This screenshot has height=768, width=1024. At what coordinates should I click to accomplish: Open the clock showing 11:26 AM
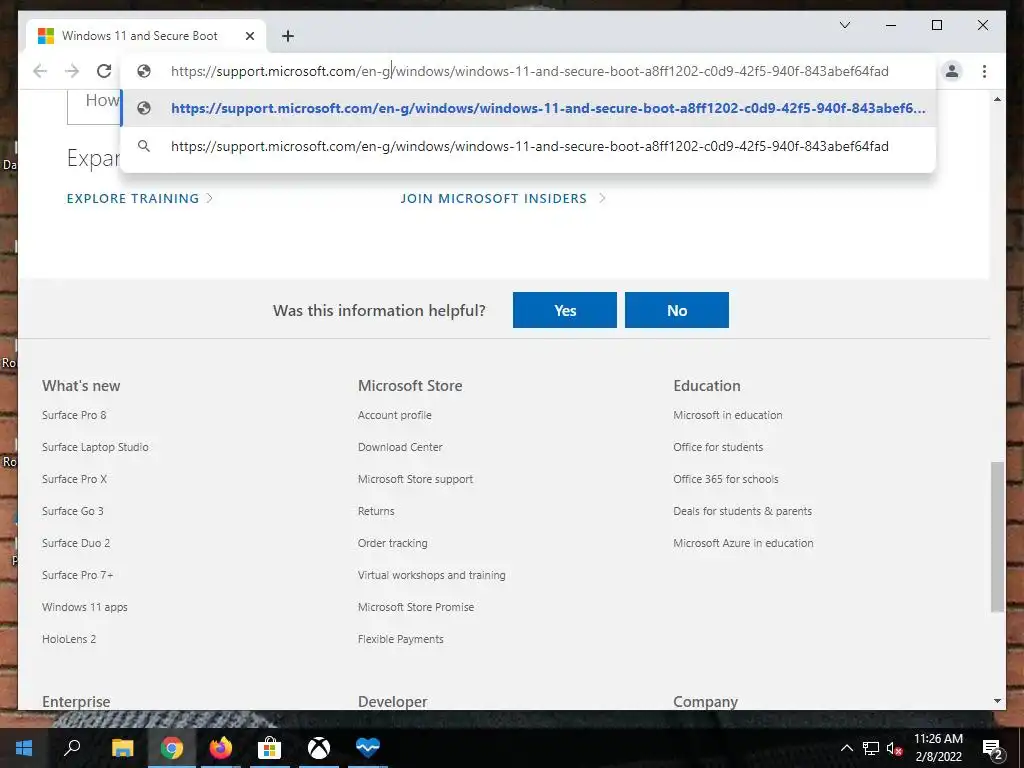[x=938, y=748]
